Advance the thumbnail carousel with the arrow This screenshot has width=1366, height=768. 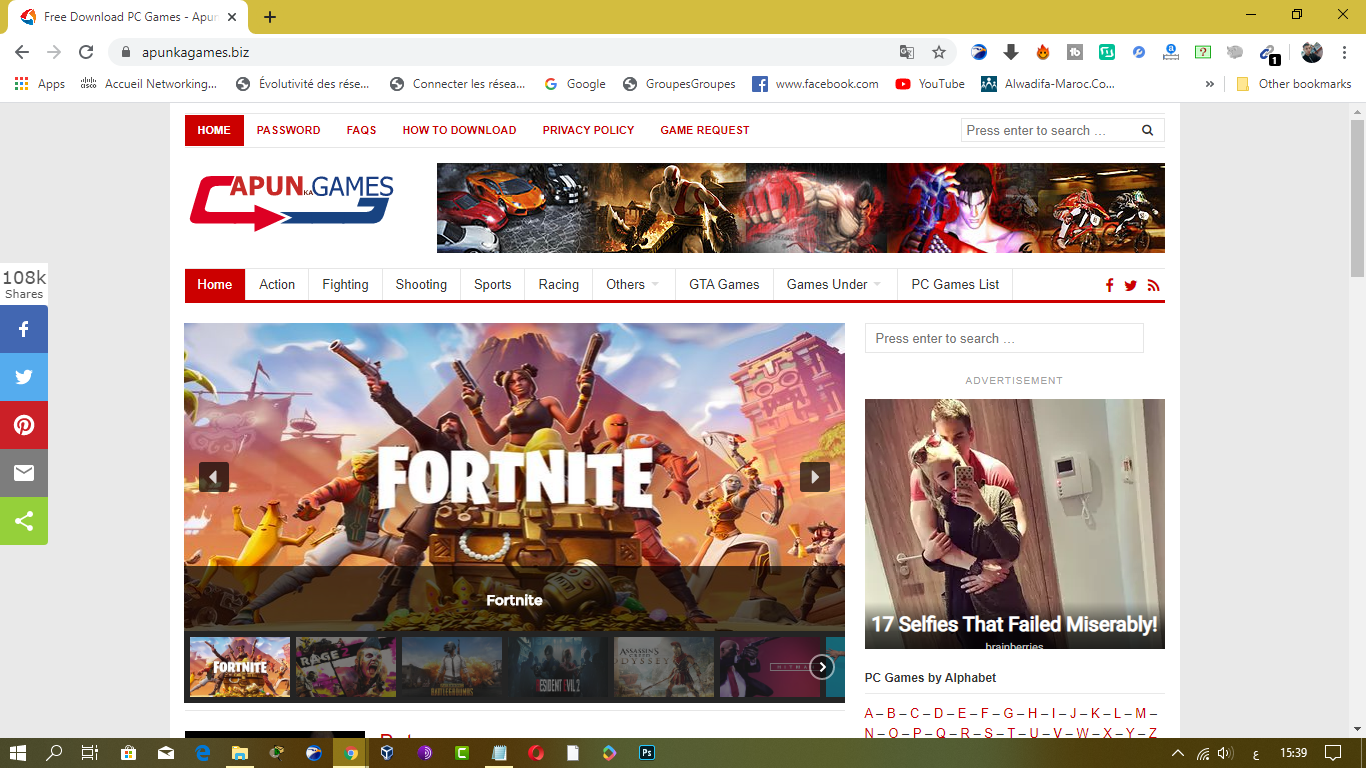[x=822, y=667]
